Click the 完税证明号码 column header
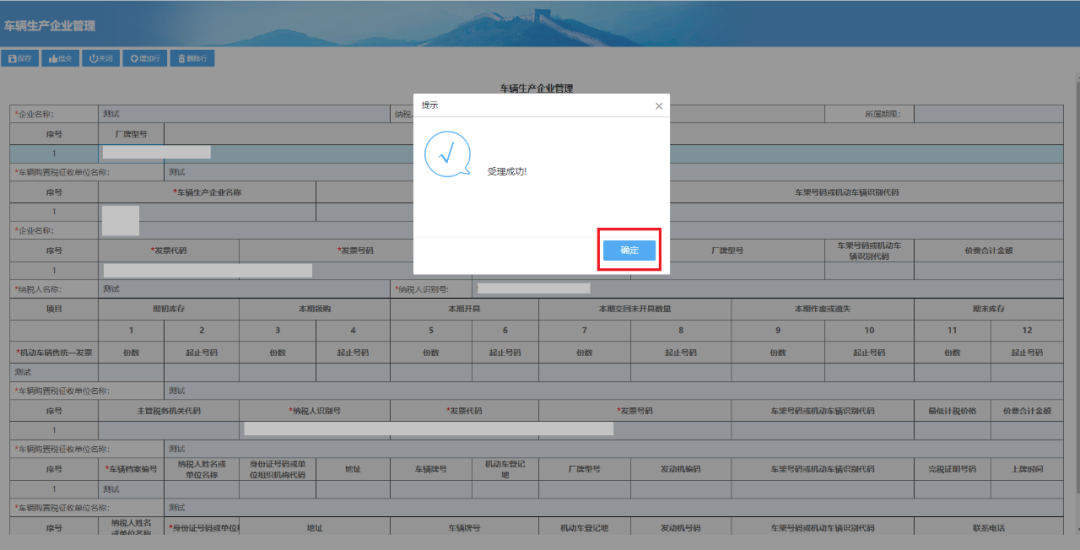The height and width of the screenshot is (550, 1080). (x=953, y=469)
